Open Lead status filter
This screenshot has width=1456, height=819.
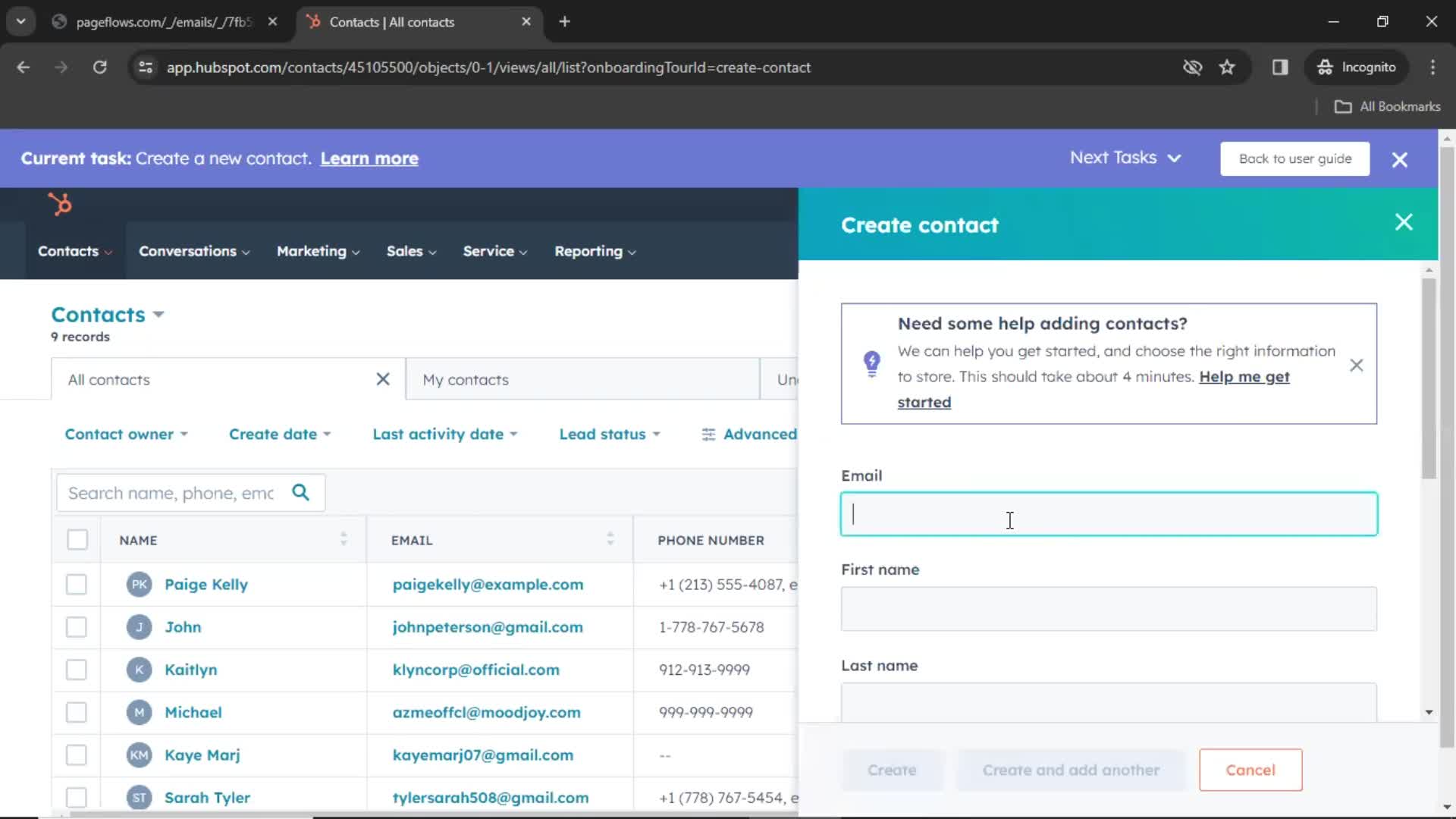(610, 435)
